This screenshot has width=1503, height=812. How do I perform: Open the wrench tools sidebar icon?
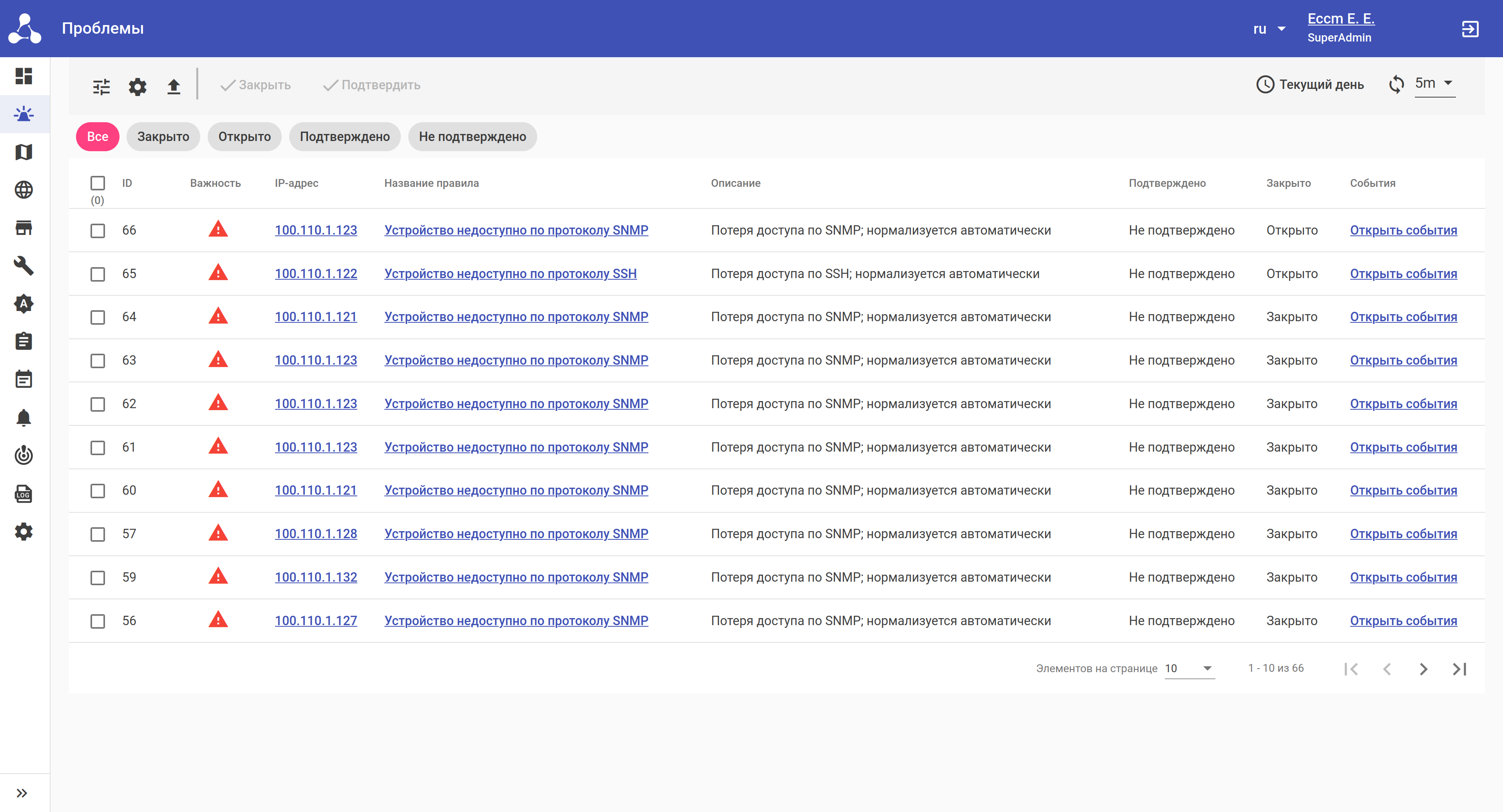click(24, 266)
